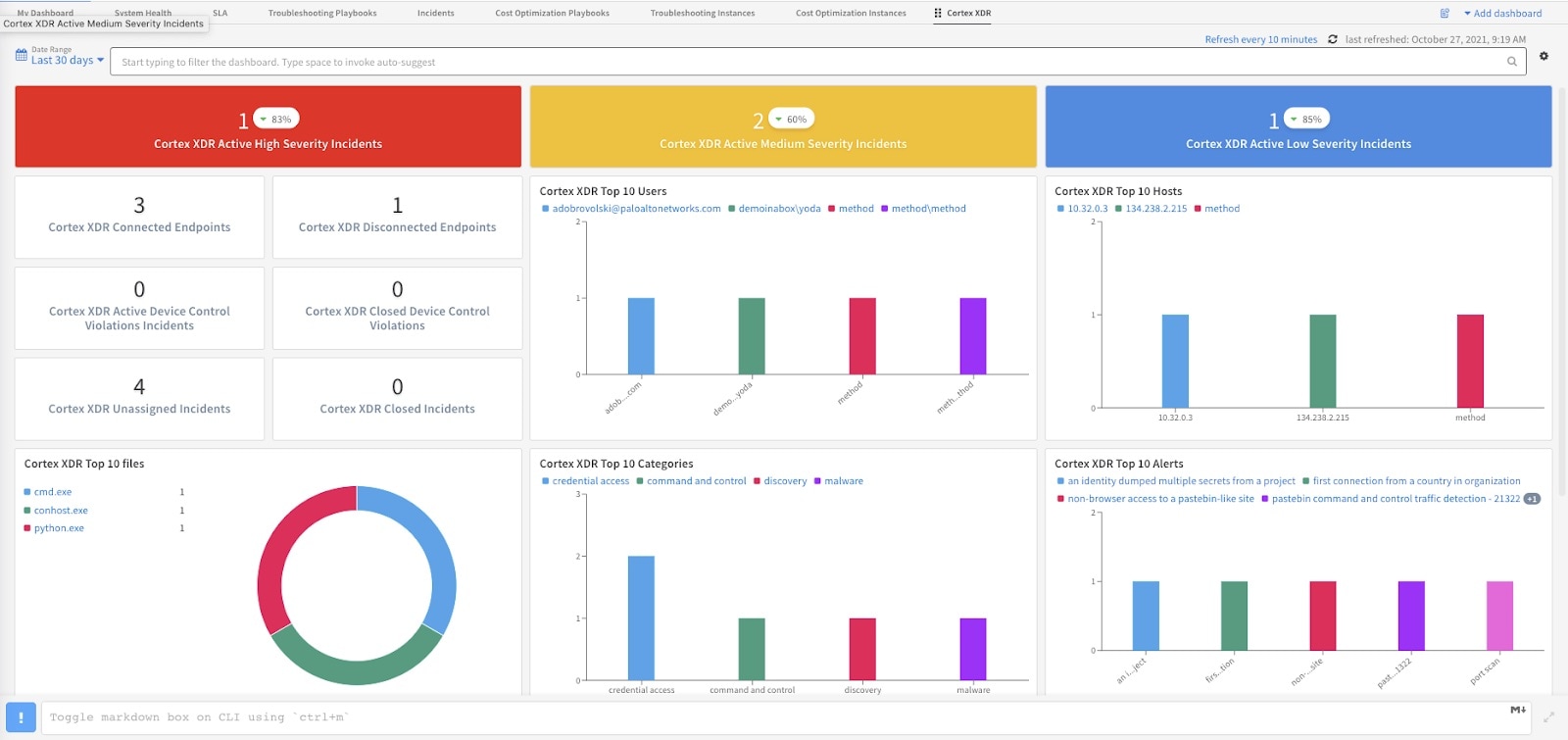
Task: Click 'non-browser access to a pastebin-like site' legend
Action: click(1155, 498)
